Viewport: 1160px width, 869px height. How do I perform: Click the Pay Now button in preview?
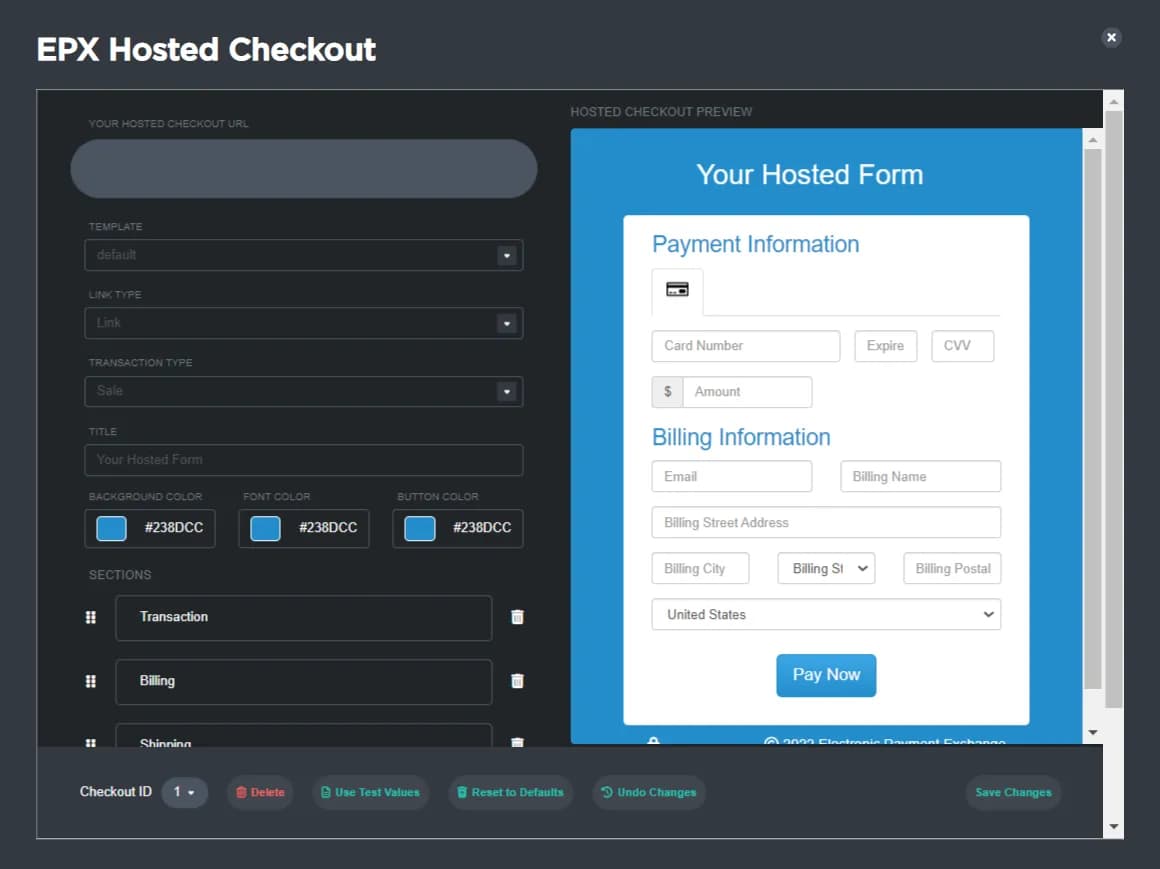coord(826,675)
